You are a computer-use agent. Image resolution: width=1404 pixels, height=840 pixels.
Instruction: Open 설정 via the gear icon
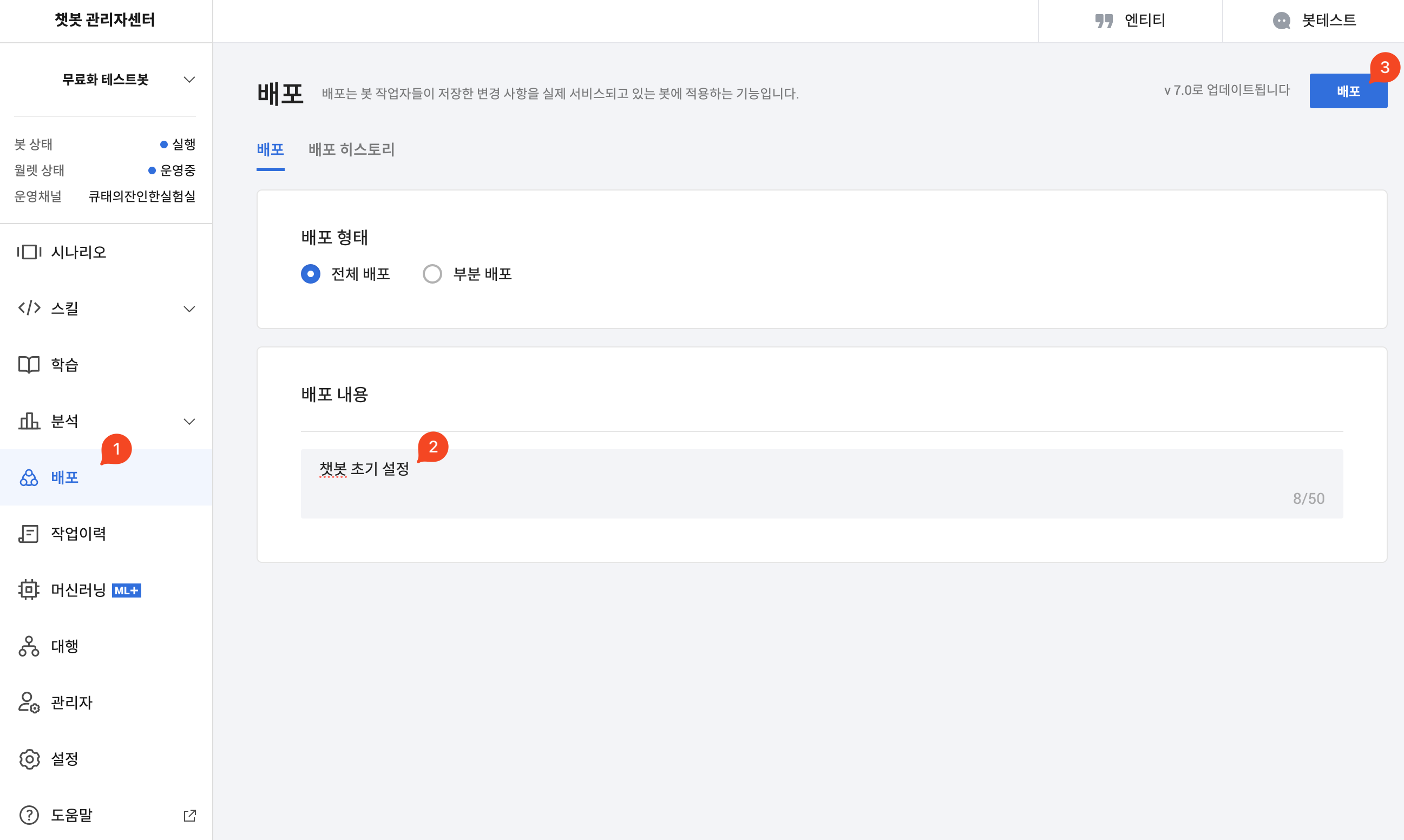[29, 759]
